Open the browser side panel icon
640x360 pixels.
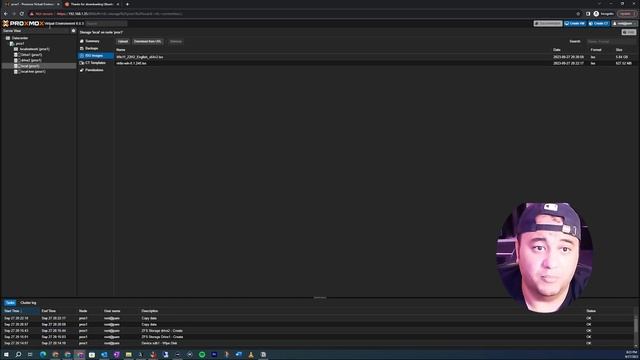588,14
